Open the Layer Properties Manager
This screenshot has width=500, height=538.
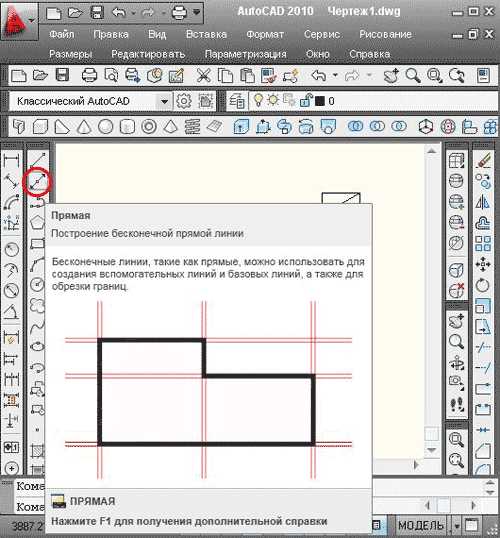237,101
